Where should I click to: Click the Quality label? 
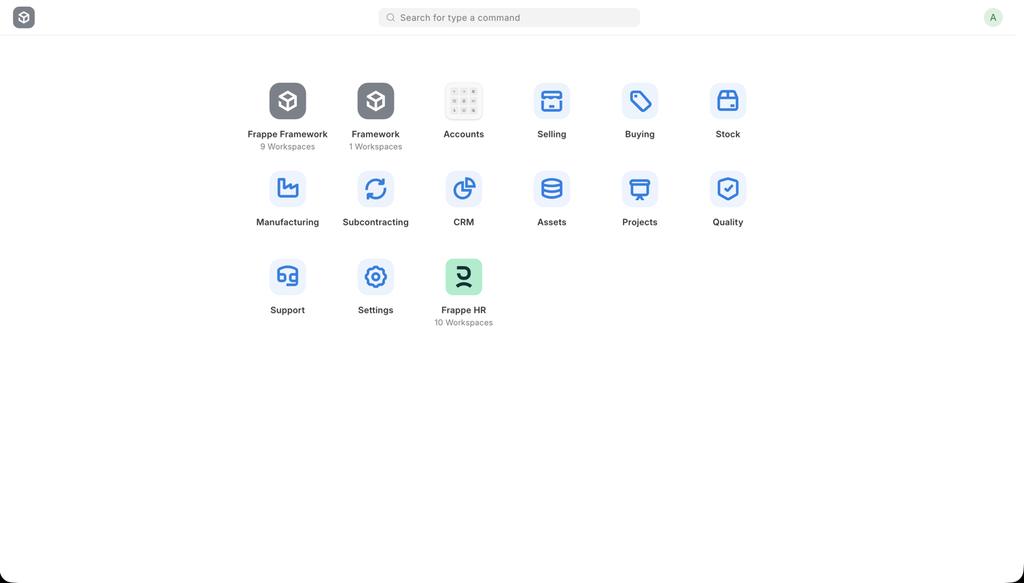click(x=728, y=222)
